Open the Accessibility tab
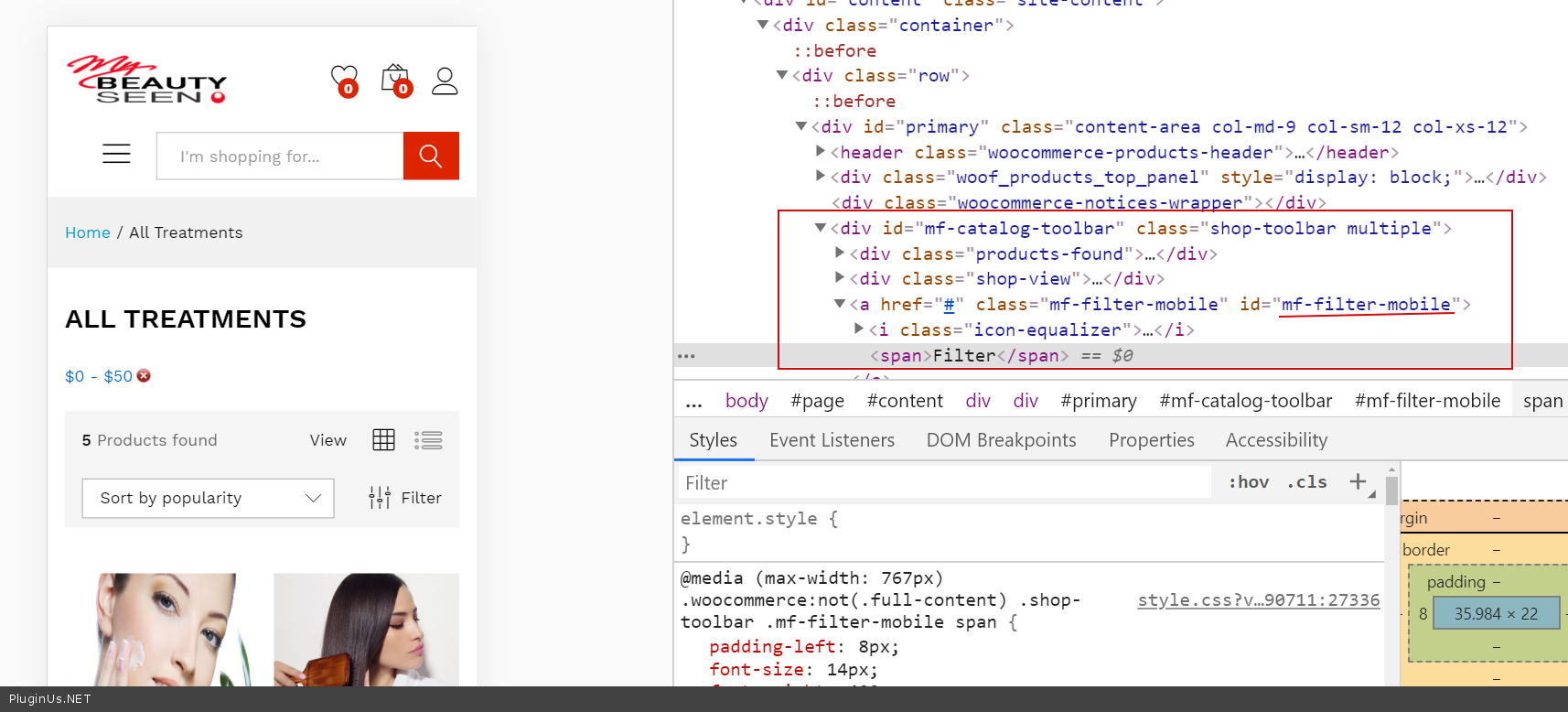Image resolution: width=1568 pixels, height=712 pixels. [x=1275, y=440]
